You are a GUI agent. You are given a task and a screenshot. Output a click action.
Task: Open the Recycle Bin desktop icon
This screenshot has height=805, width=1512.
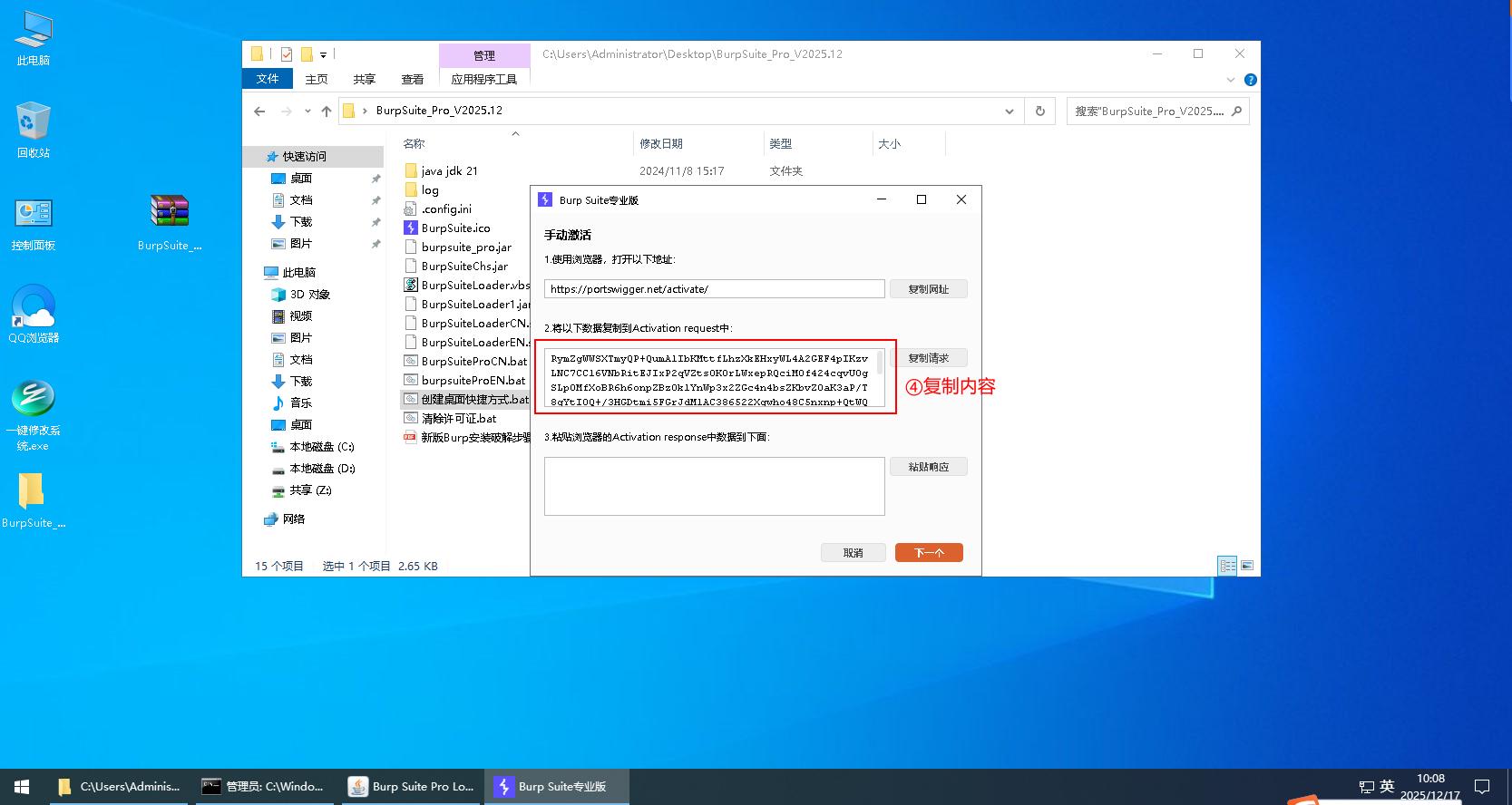34,127
